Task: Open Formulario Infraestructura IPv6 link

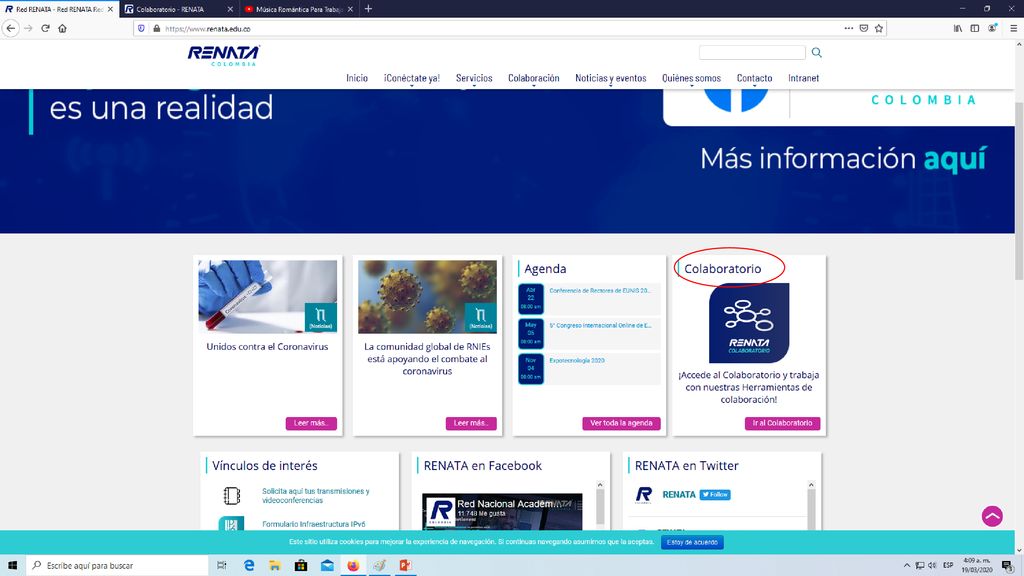Action: tap(313, 524)
